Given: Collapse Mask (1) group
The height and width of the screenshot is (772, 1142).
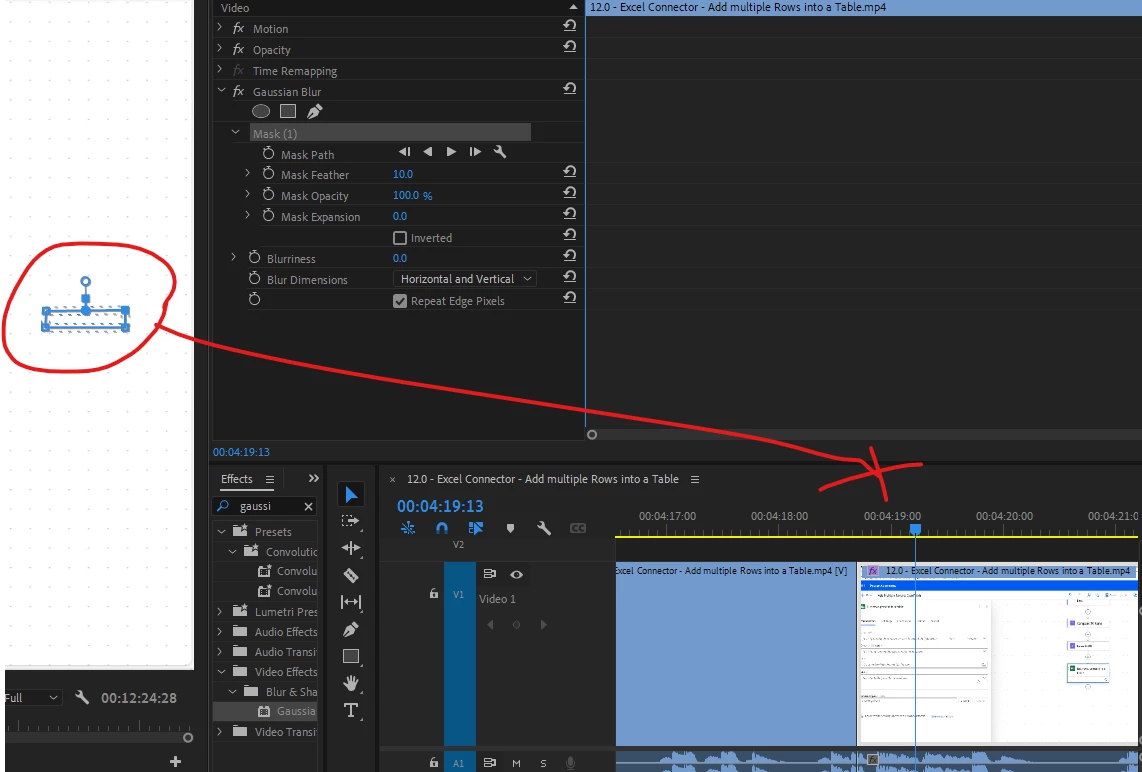Looking at the screenshot, I should (235, 133).
